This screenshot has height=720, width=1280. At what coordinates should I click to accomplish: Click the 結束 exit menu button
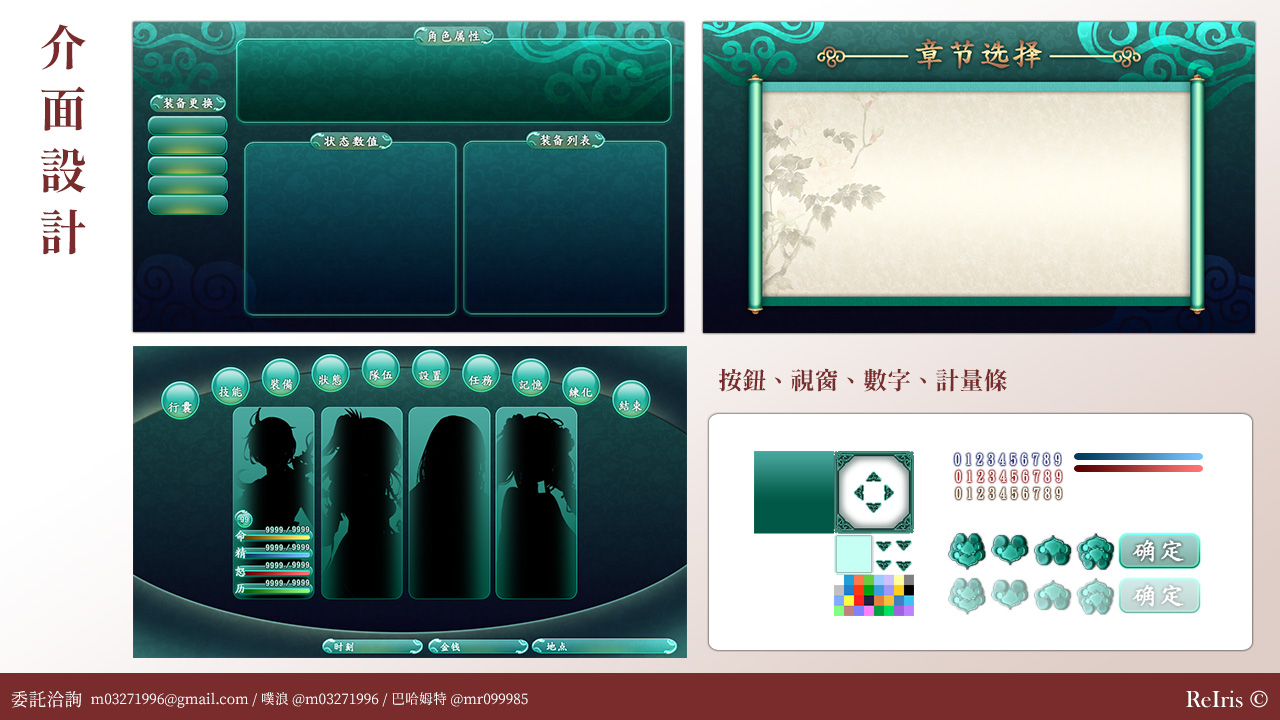[631, 400]
